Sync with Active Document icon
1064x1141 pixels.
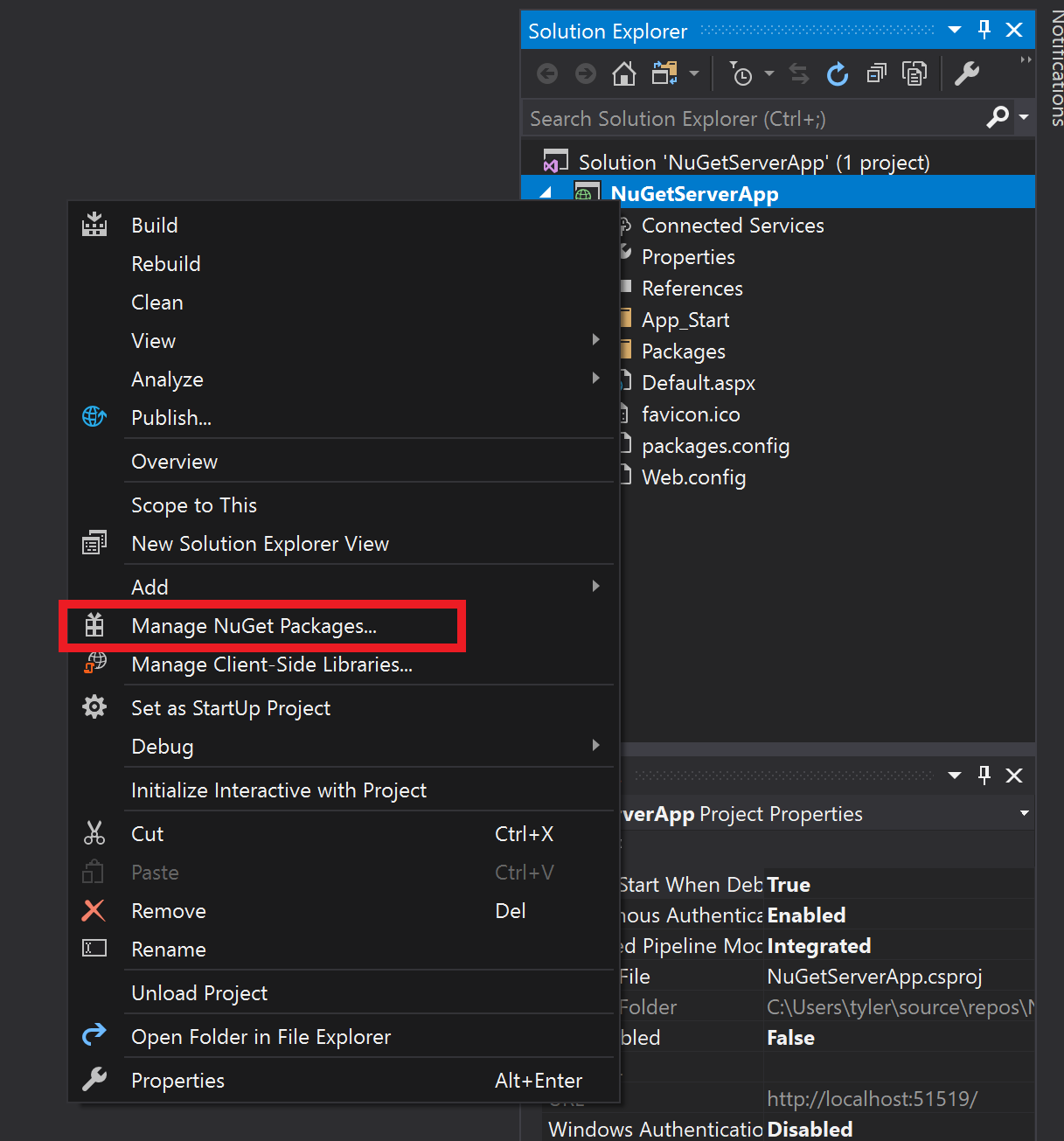799,73
